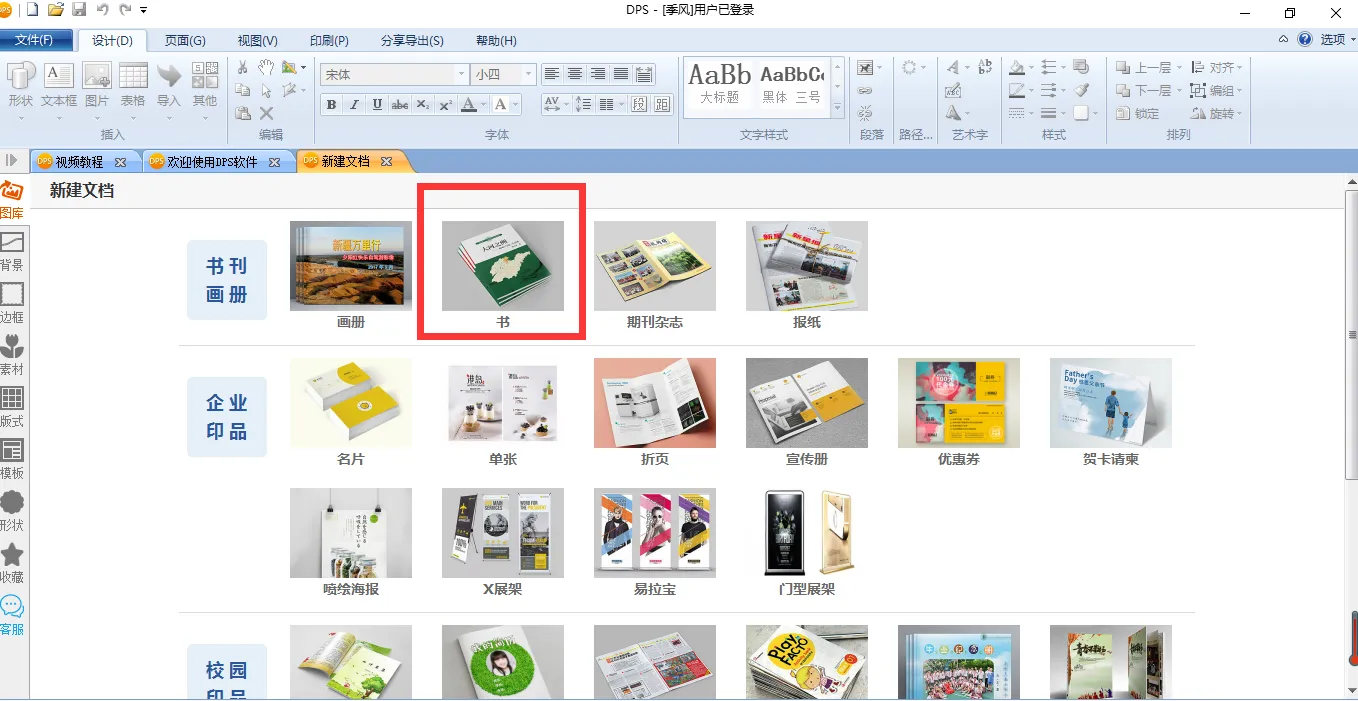Image resolution: width=1358 pixels, height=701 pixels.
Task: Open the 文件(F) menu
Action: 38,40
